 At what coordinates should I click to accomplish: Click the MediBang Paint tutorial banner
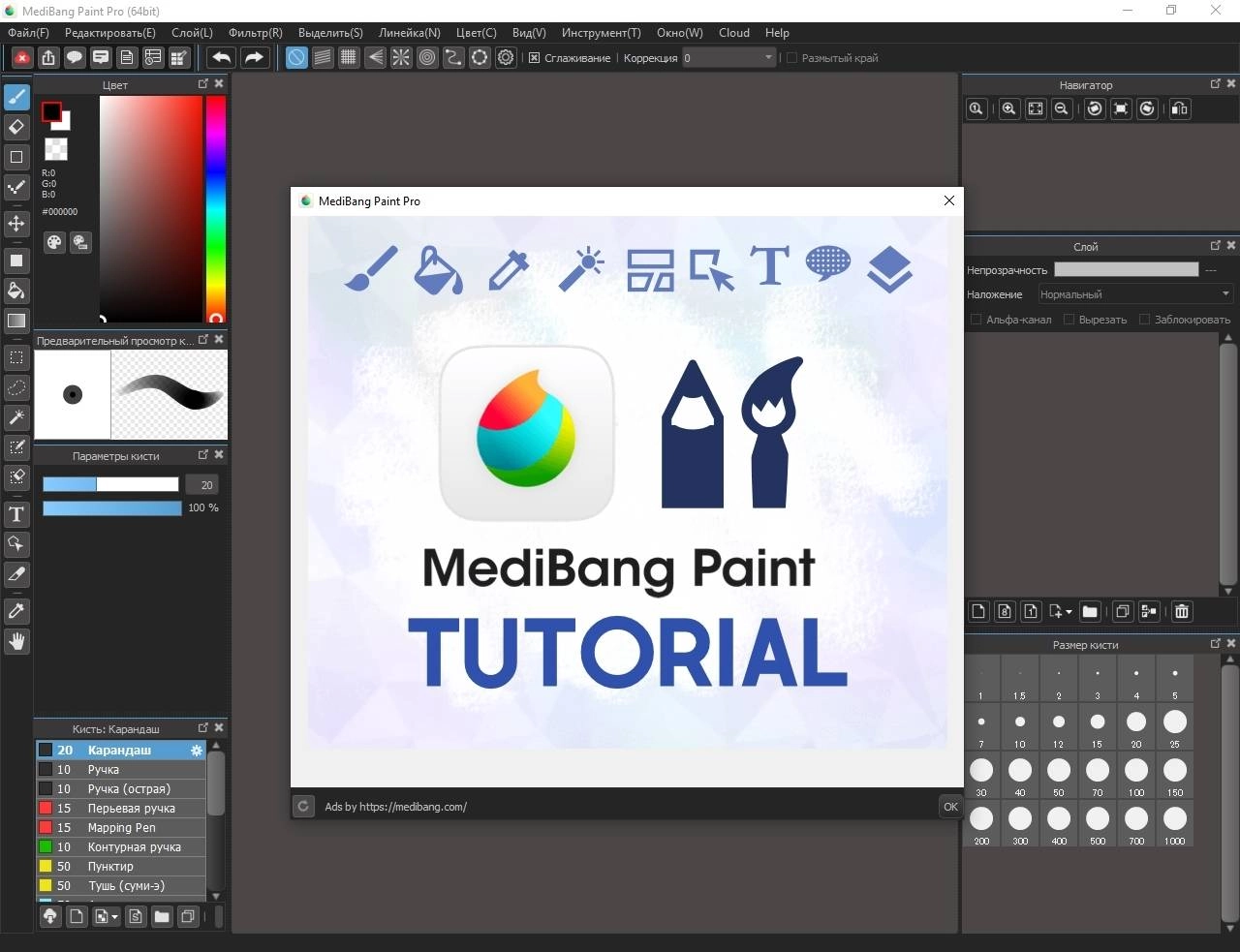point(628,482)
